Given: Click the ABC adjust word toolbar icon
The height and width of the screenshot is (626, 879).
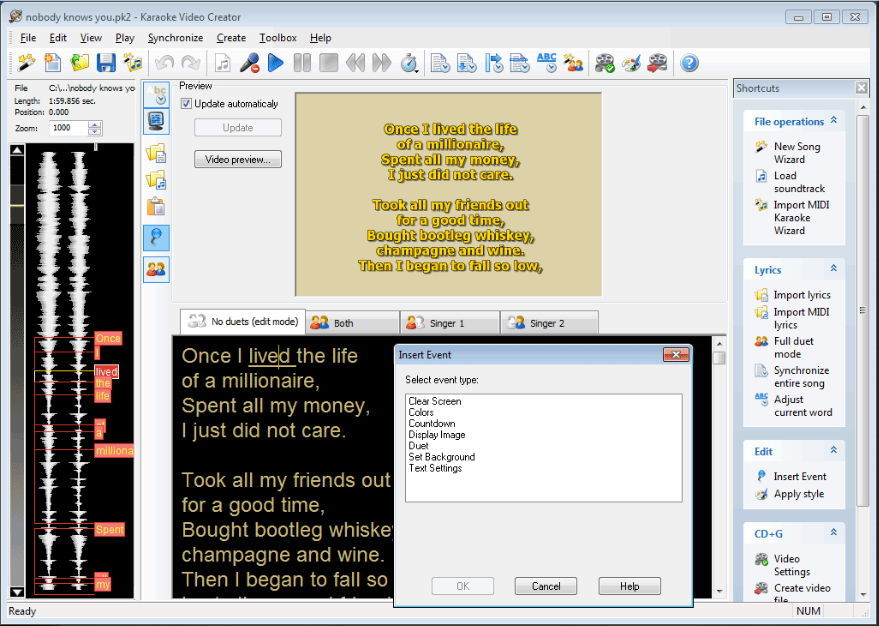Looking at the screenshot, I should coord(546,63).
